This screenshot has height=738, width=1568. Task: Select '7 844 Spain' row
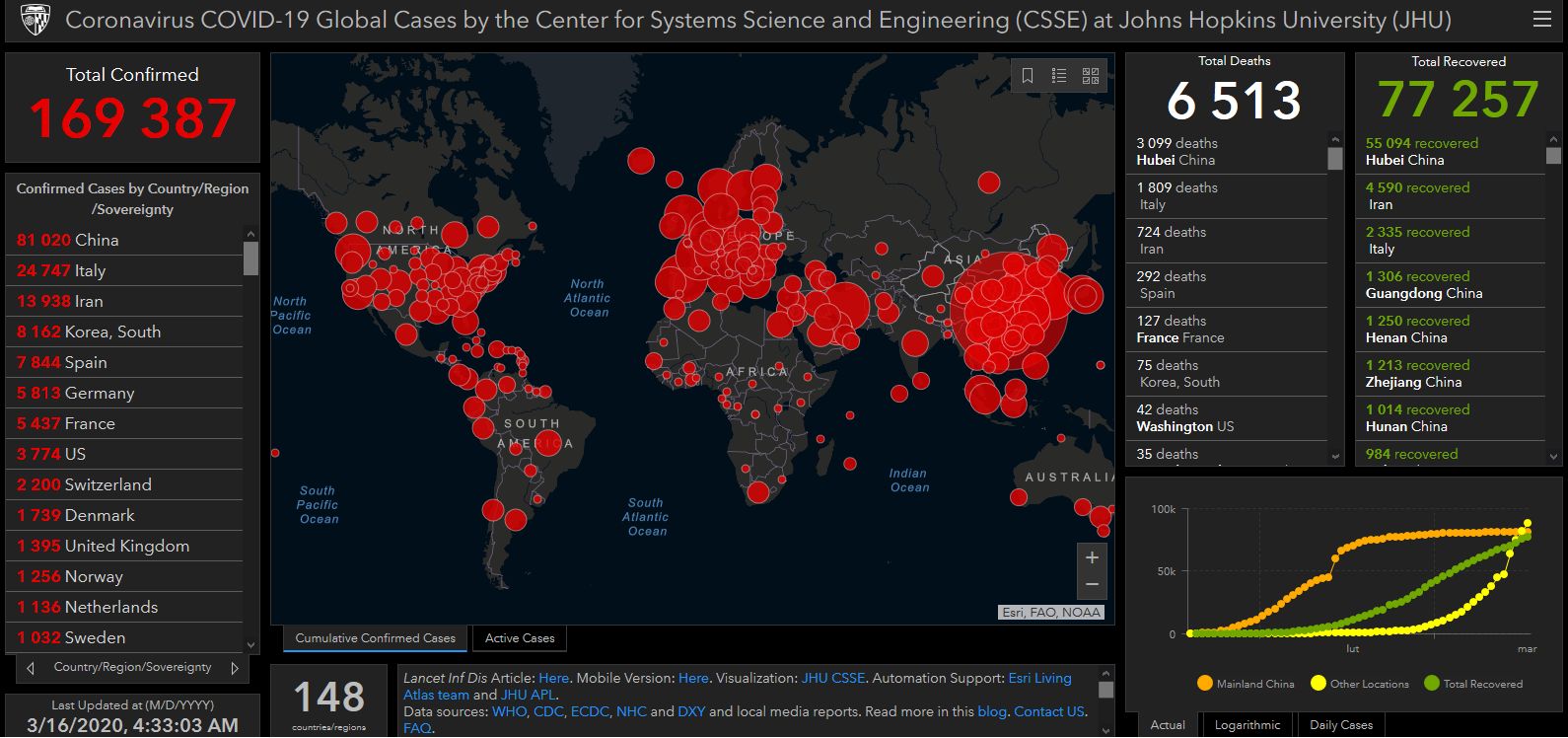click(x=124, y=362)
